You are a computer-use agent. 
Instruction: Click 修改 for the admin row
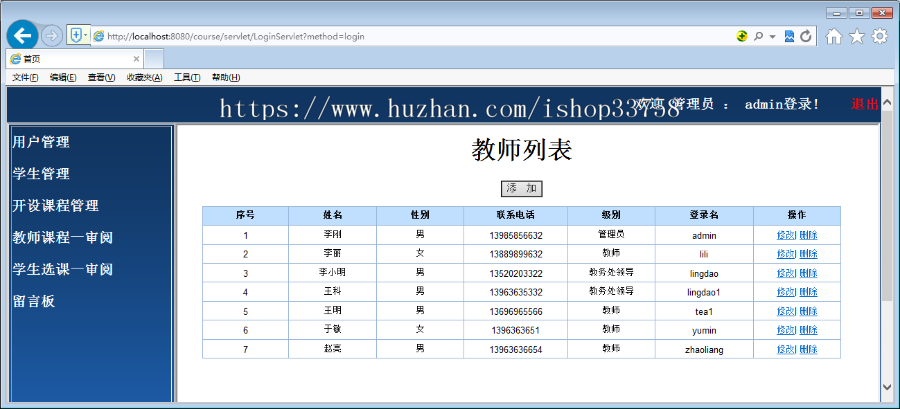coord(786,235)
